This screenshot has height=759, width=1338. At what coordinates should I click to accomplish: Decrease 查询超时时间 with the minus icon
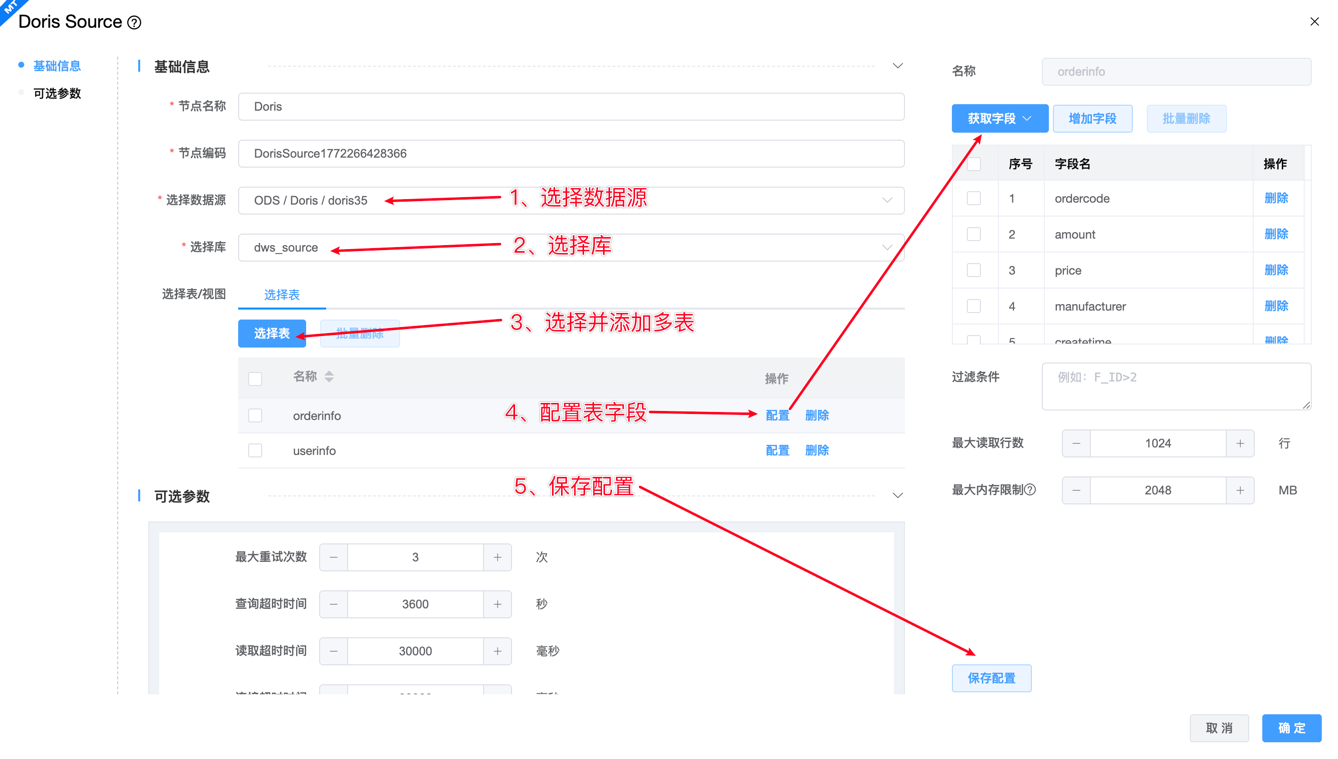coord(334,604)
